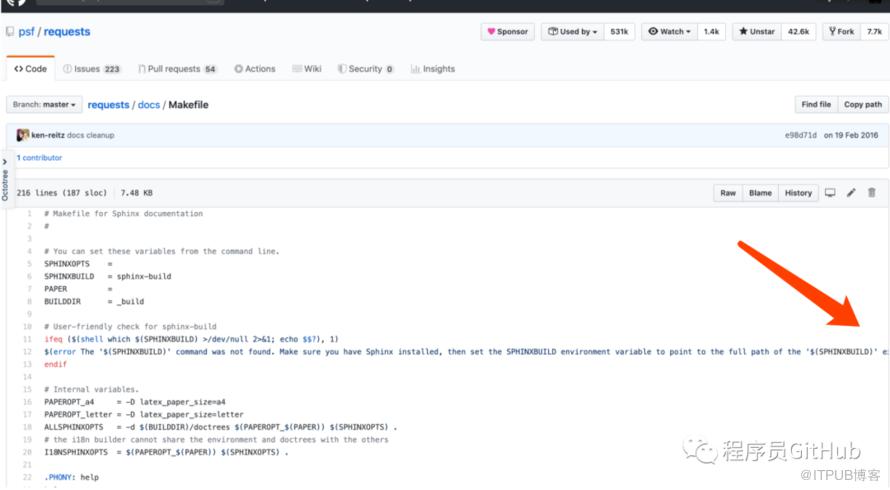This screenshot has height=490, width=890.
Task: Click the Raw button
Action: pyautogui.click(x=728, y=193)
